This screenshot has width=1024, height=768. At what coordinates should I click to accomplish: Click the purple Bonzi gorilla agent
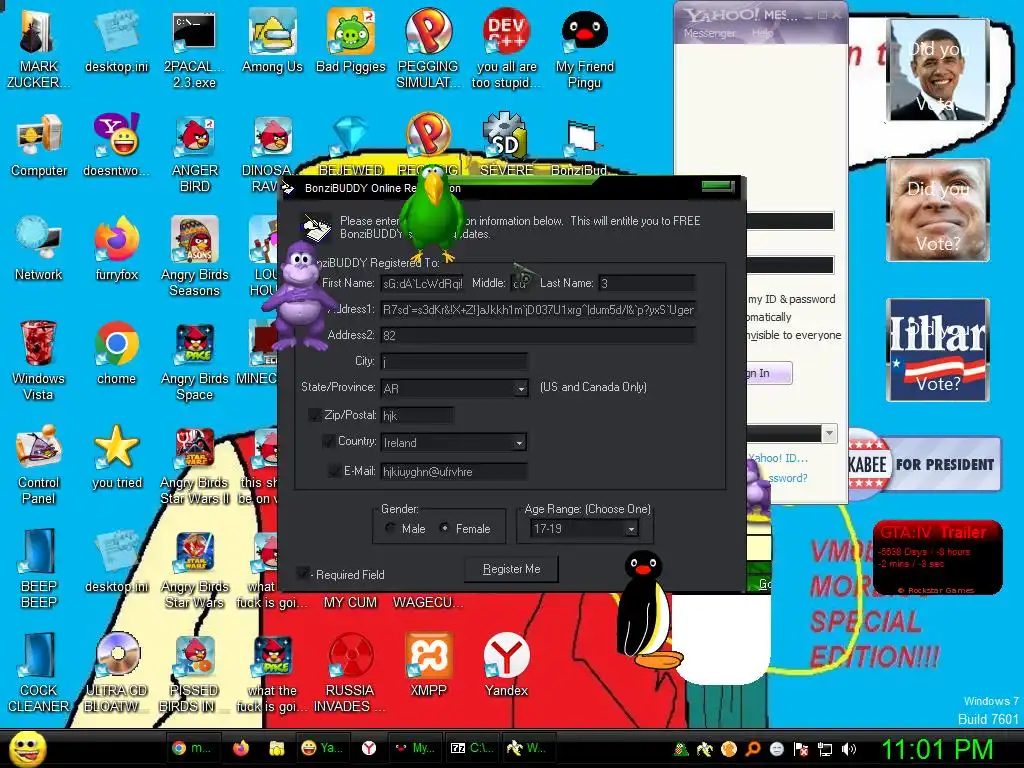pyautogui.click(x=302, y=294)
